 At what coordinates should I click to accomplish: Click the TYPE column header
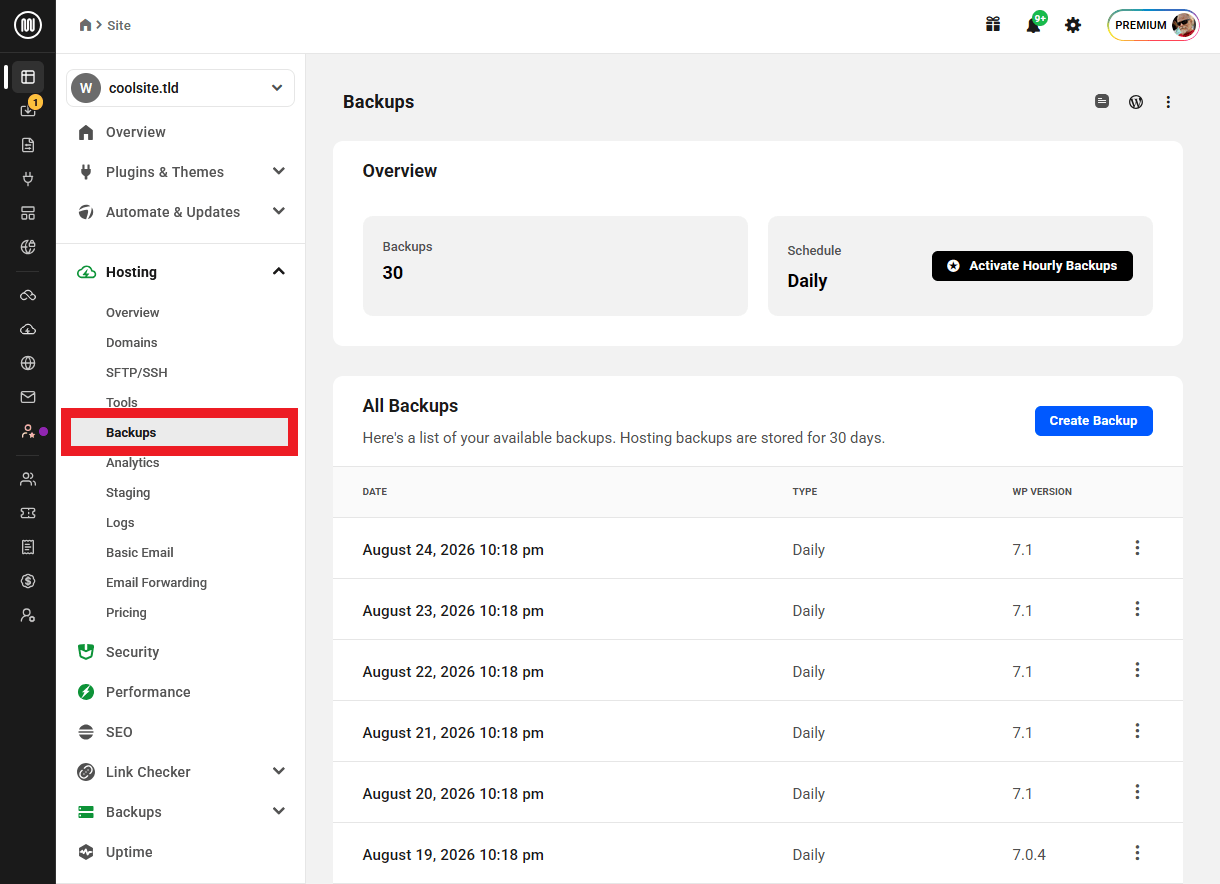[x=805, y=492]
